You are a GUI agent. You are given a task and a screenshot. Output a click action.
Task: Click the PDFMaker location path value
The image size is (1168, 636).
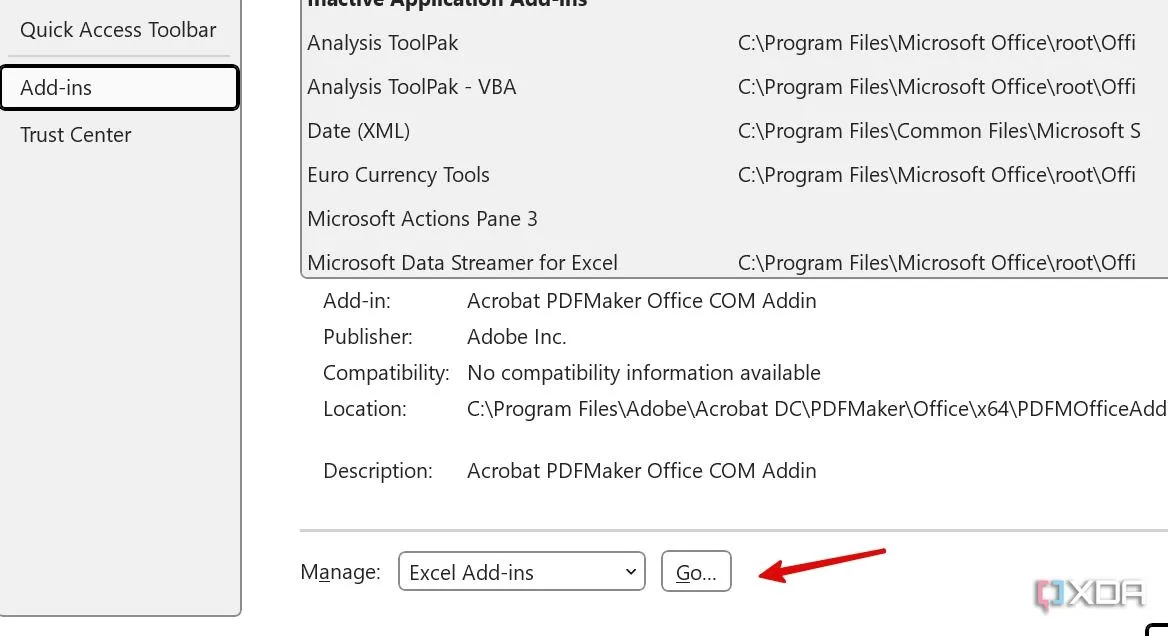coord(816,409)
